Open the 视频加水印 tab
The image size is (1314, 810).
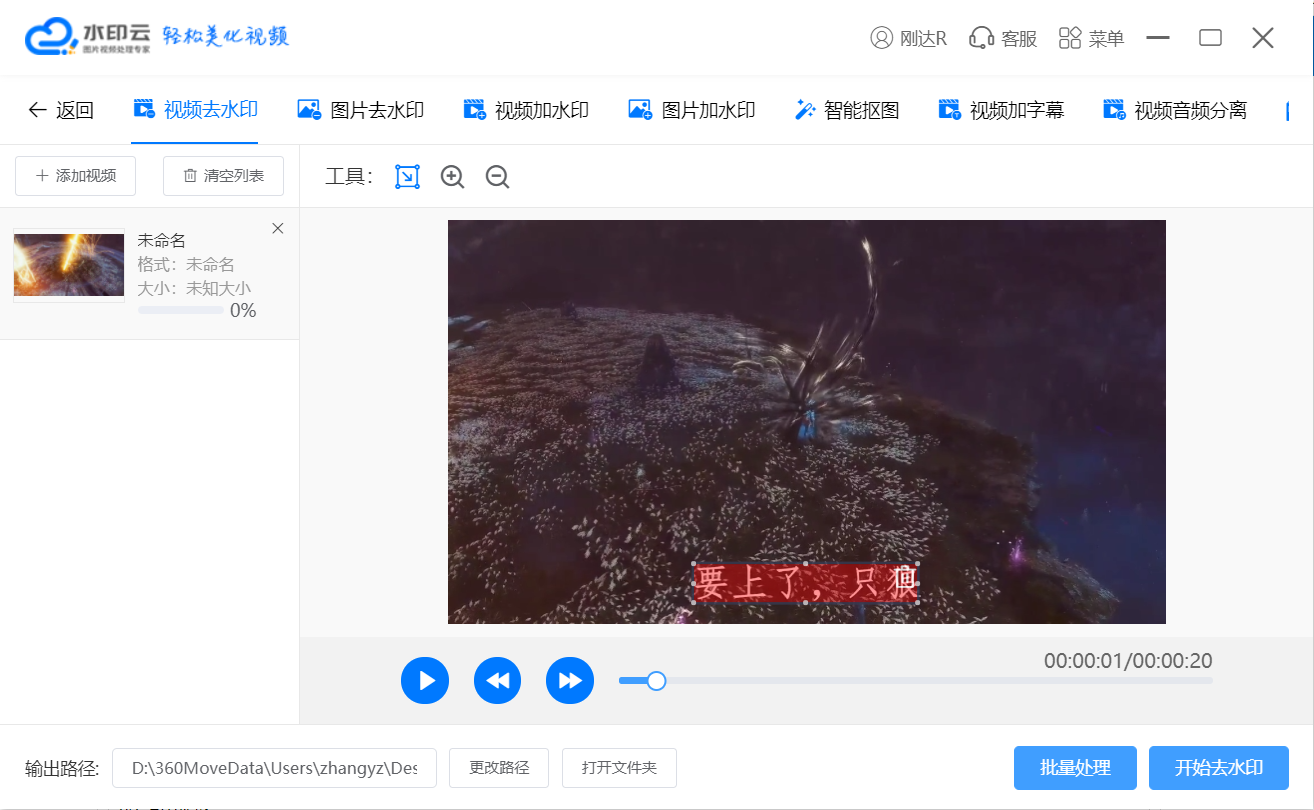[x=526, y=110]
